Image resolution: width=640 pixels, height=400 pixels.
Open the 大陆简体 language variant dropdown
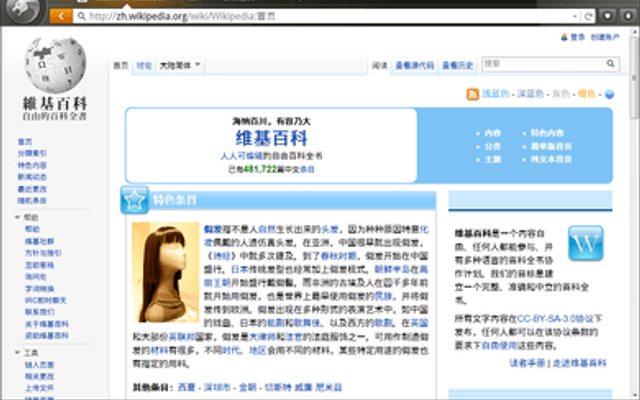point(180,65)
